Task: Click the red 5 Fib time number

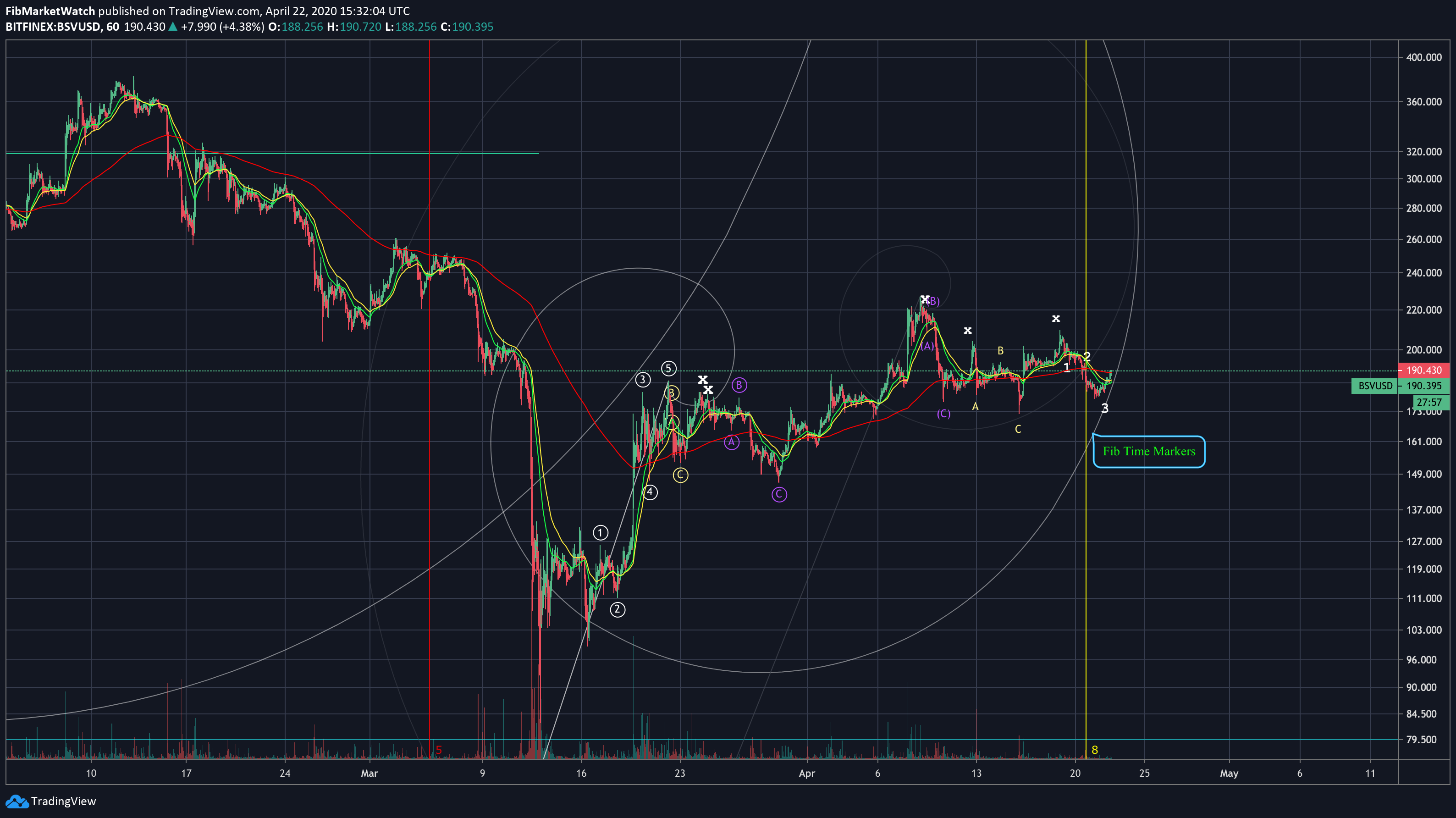Action: 439,750
